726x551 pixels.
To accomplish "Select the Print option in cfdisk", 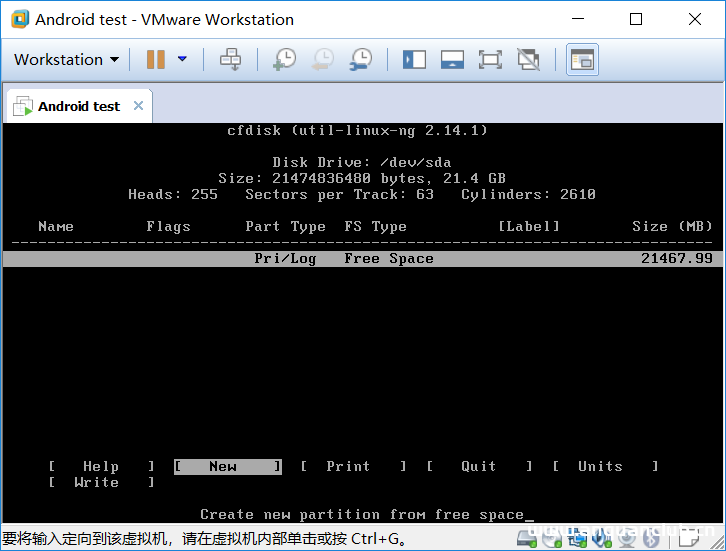I will [354, 466].
